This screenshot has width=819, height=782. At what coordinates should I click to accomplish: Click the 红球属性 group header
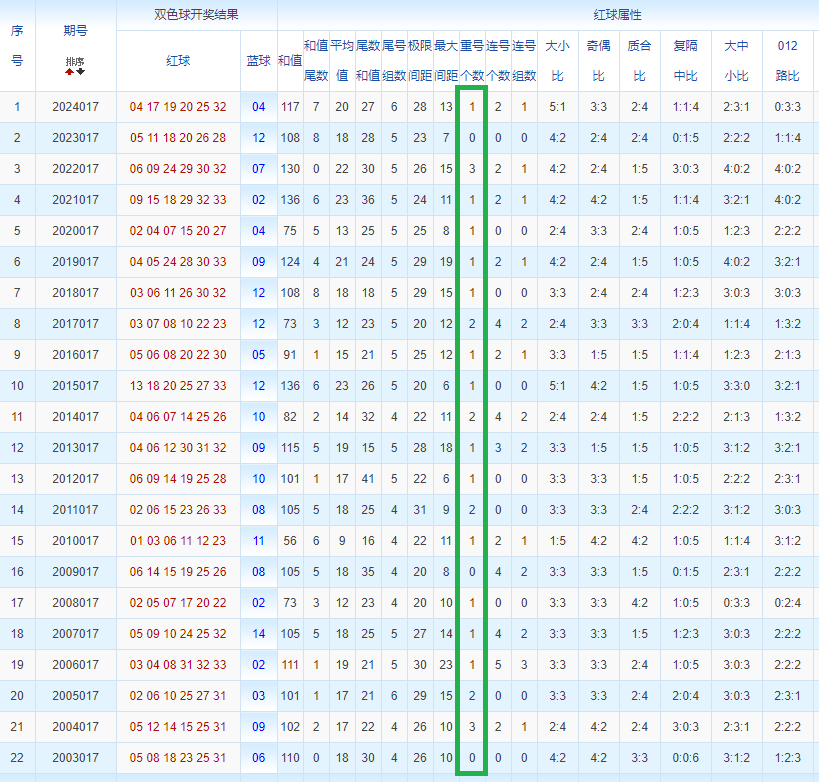(x=617, y=15)
